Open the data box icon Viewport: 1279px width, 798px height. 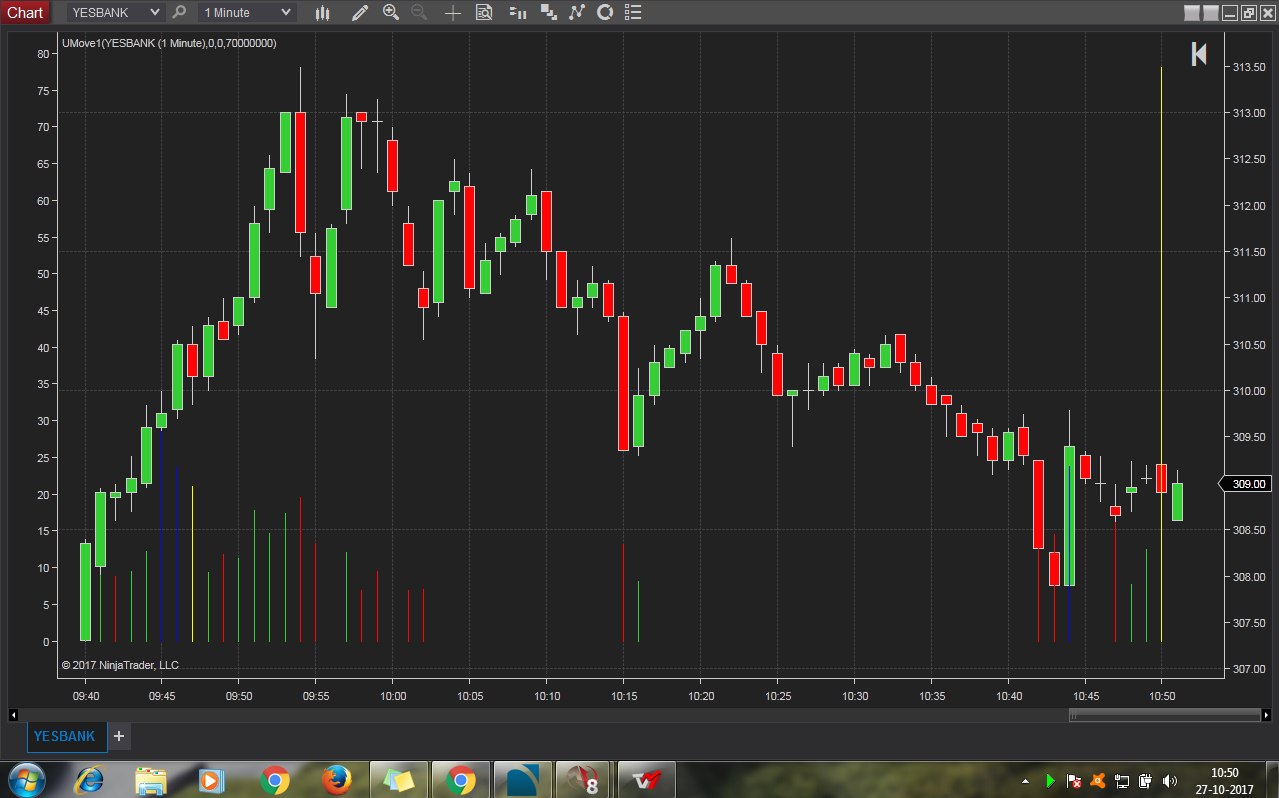coord(484,12)
